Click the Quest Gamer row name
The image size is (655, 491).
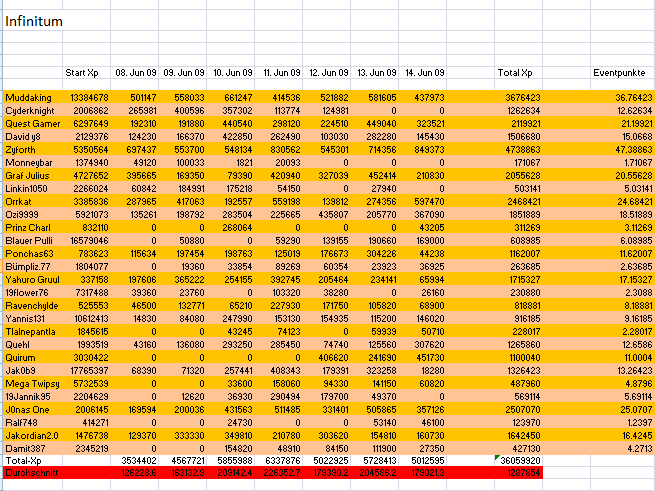pyautogui.click(x=33, y=123)
